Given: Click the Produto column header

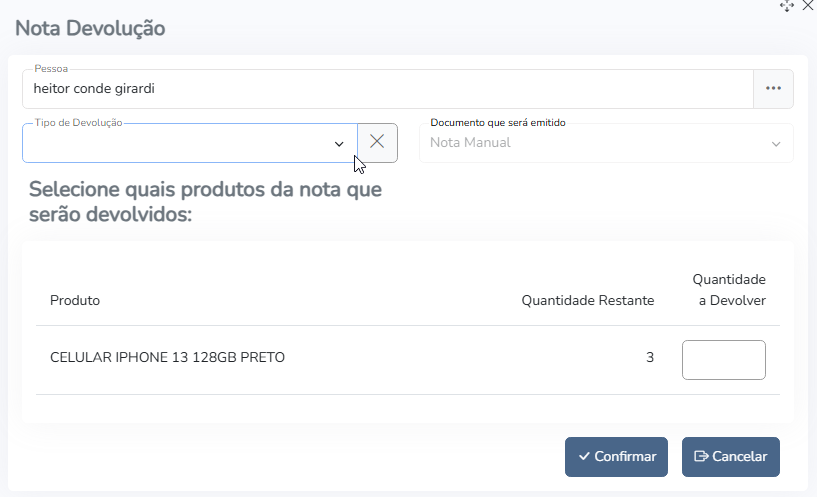Looking at the screenshot, I should click(x=75, y=300).
